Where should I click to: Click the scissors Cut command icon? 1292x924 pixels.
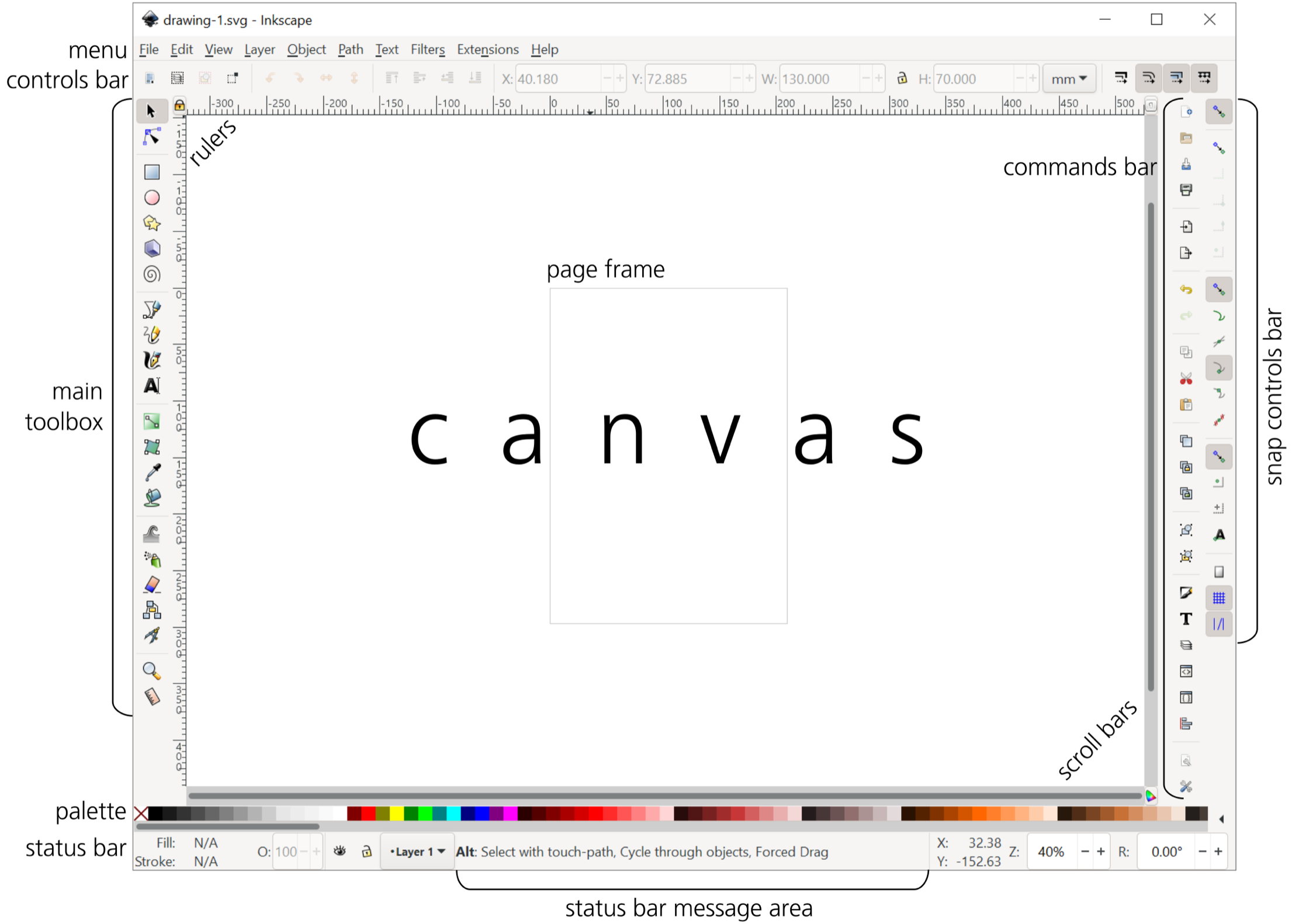[x=1186, y=379]
